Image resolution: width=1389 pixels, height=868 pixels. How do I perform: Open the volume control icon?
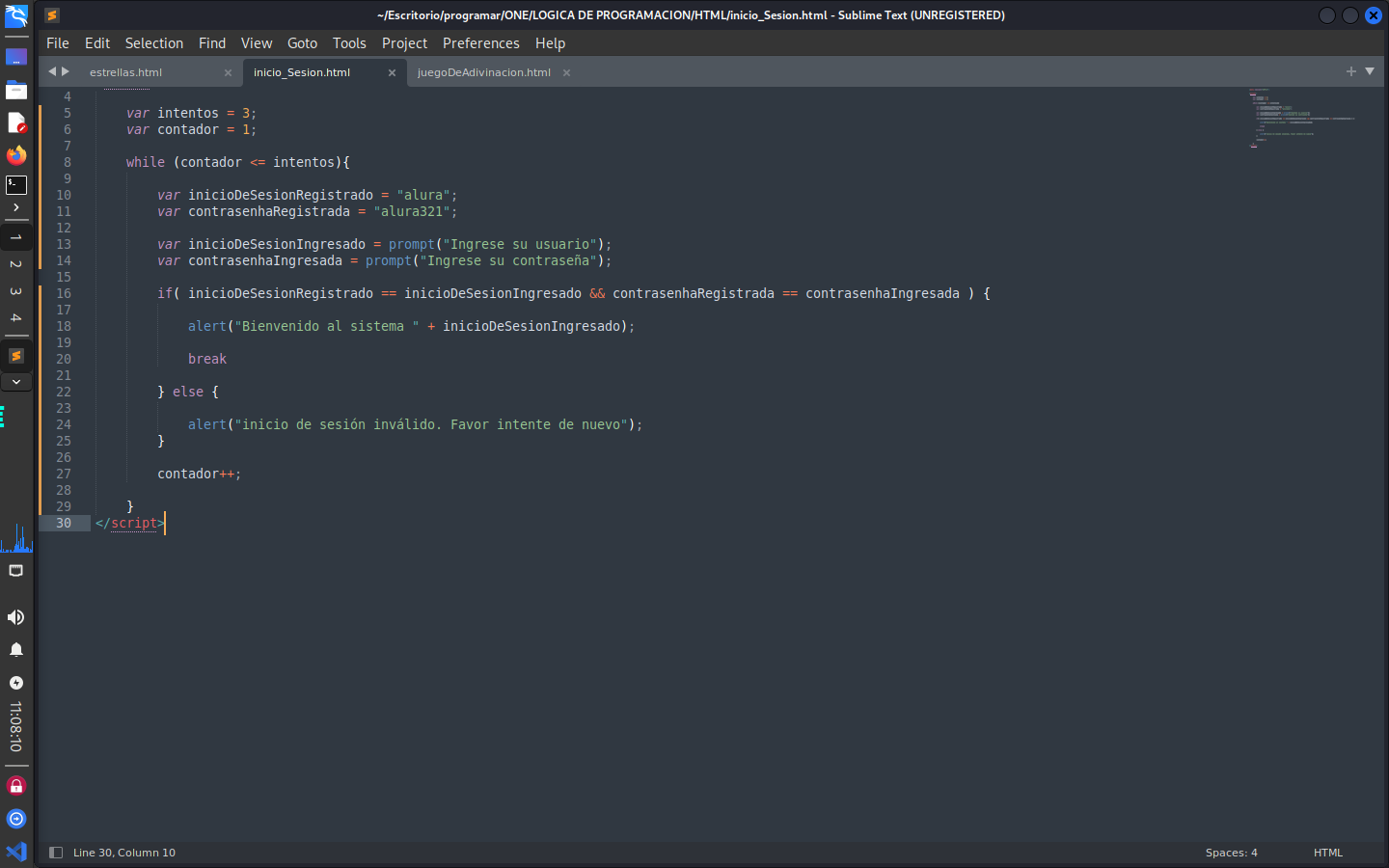coord(16,617)
